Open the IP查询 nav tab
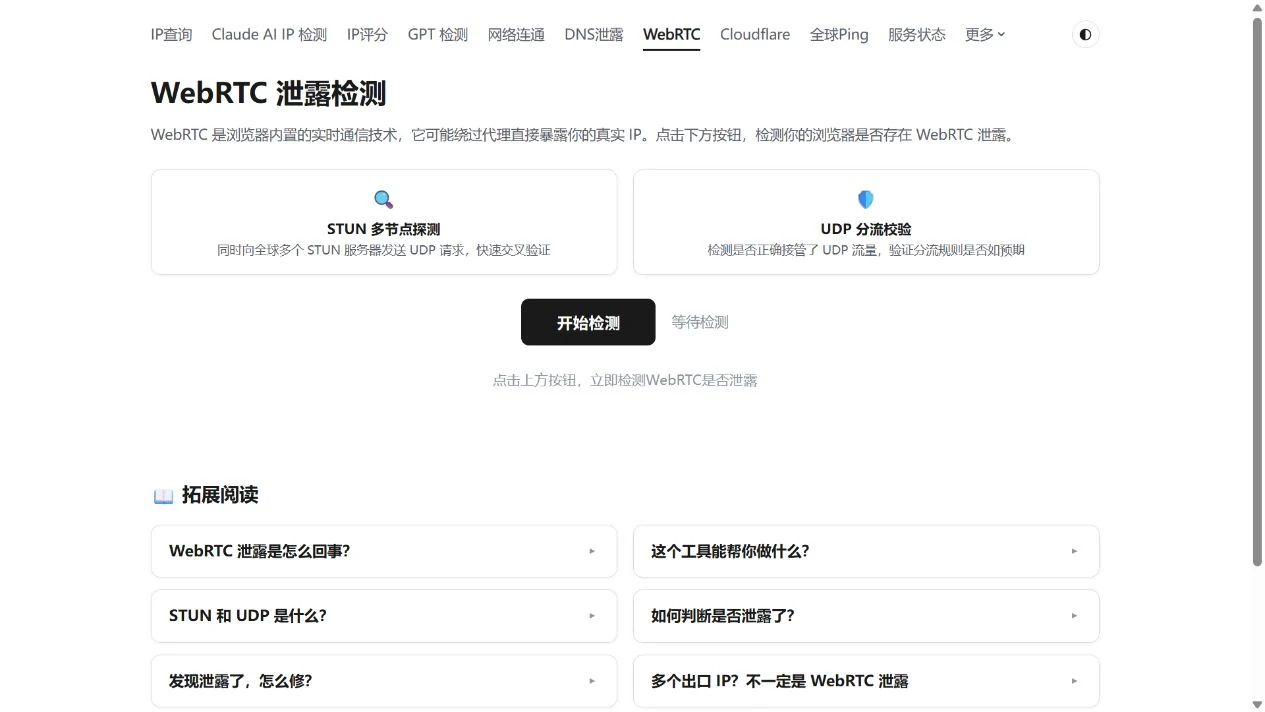 [171, 34]
